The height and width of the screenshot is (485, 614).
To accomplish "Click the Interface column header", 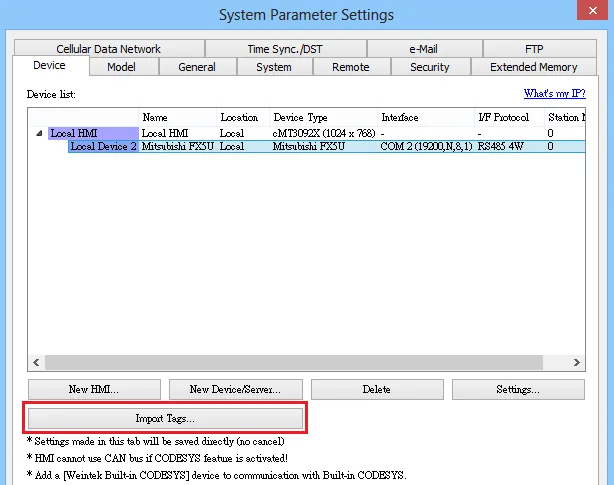I will pos(426,117).
